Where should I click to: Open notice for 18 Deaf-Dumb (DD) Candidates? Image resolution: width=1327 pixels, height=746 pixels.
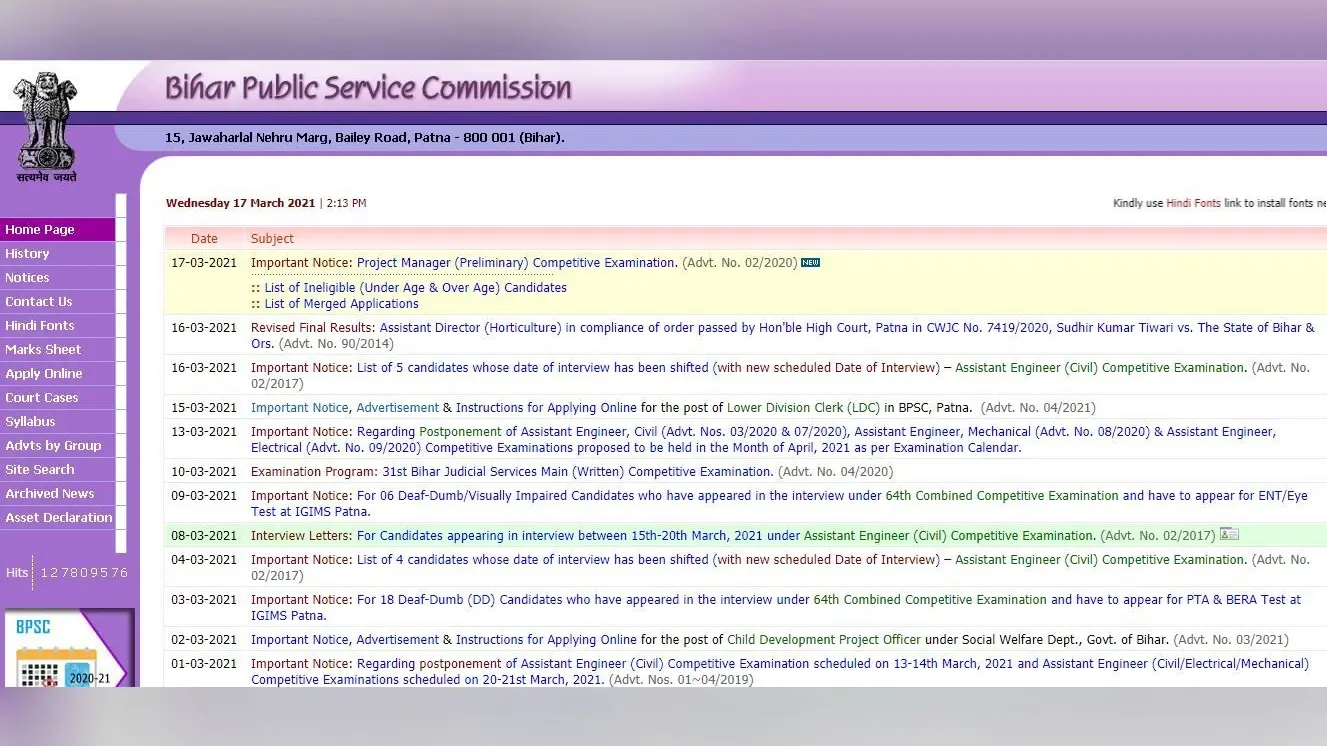(776, 608)
